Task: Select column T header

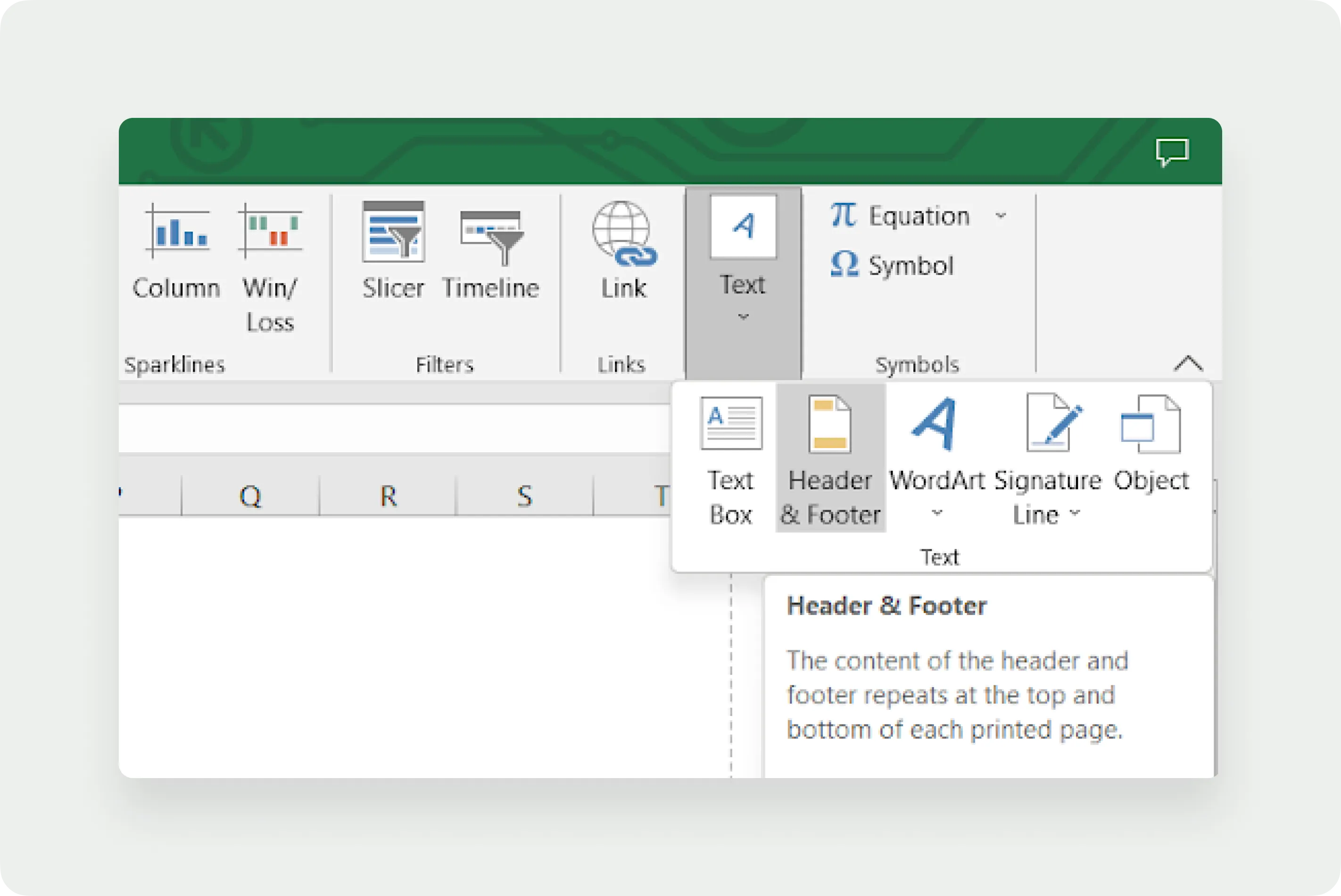Action: (633, 496)
